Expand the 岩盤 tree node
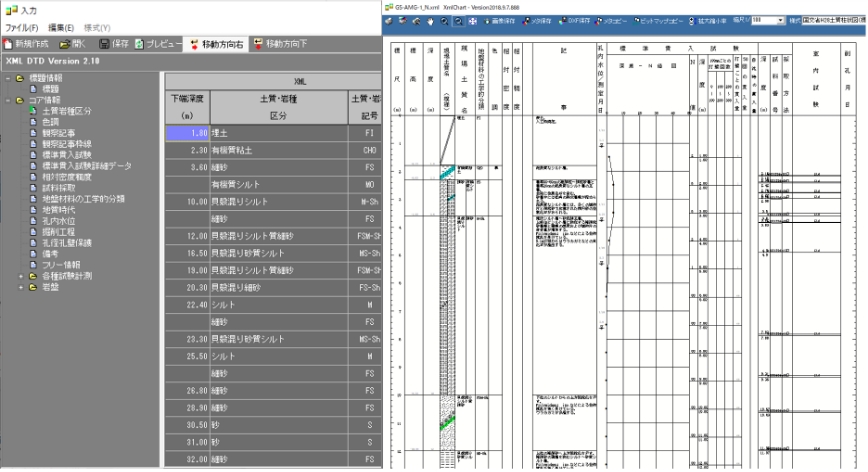The height and width of the screenshot is (472, 868). 20,286
